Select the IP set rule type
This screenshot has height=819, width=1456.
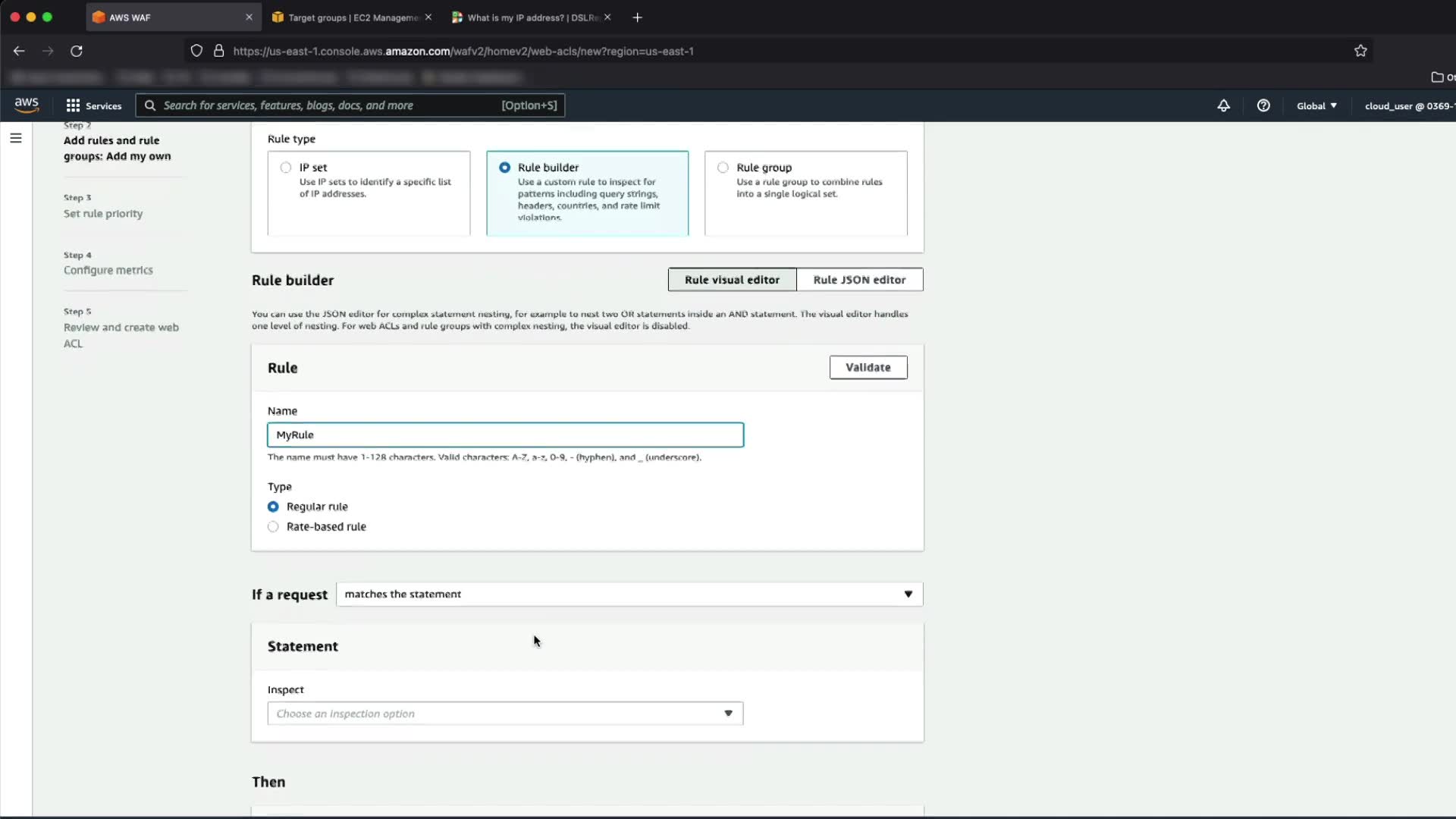click(x=286, y=168)
